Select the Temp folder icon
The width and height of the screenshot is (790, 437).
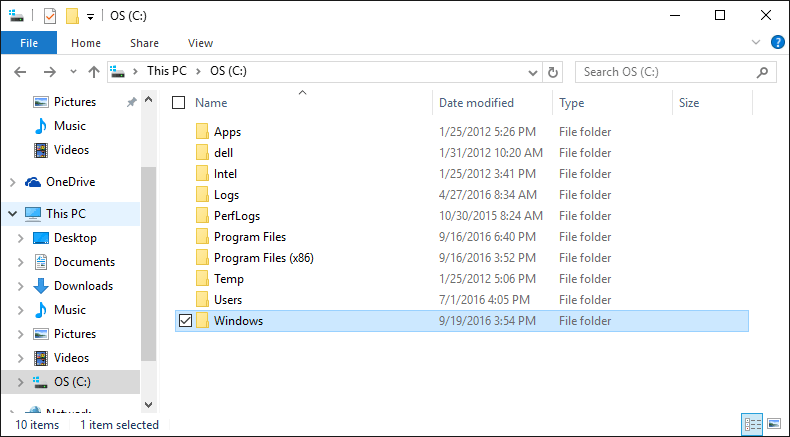[202, 279]
